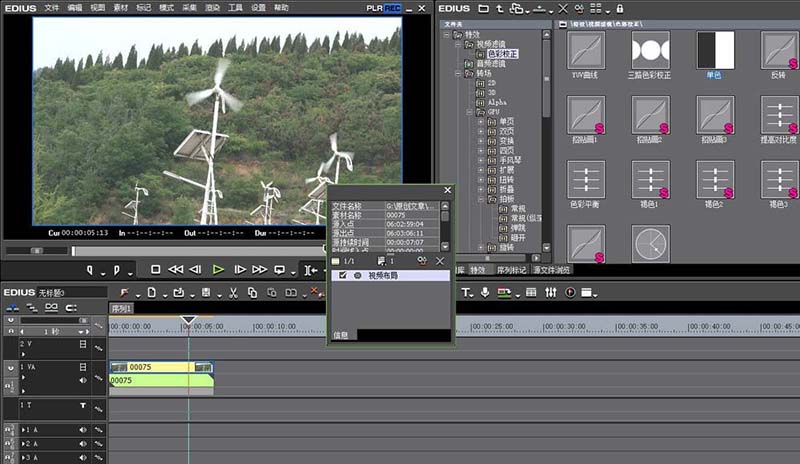Click the 00075 video clip on timeline
Viewport: 800px width, 464px height.
(161, 367)
